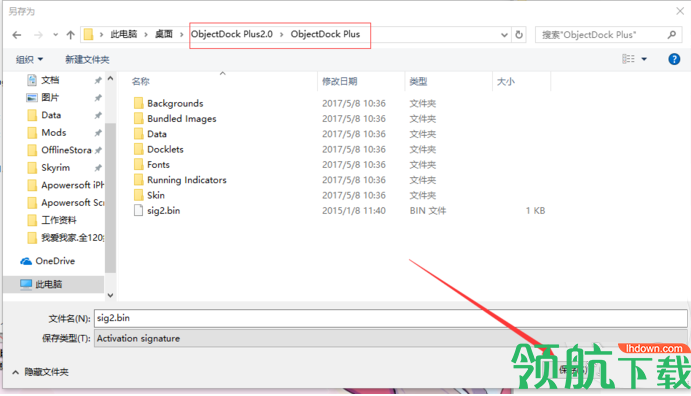Select Mods in the sidebar
This screenshot has height=396, width=691.
(54, 133)
